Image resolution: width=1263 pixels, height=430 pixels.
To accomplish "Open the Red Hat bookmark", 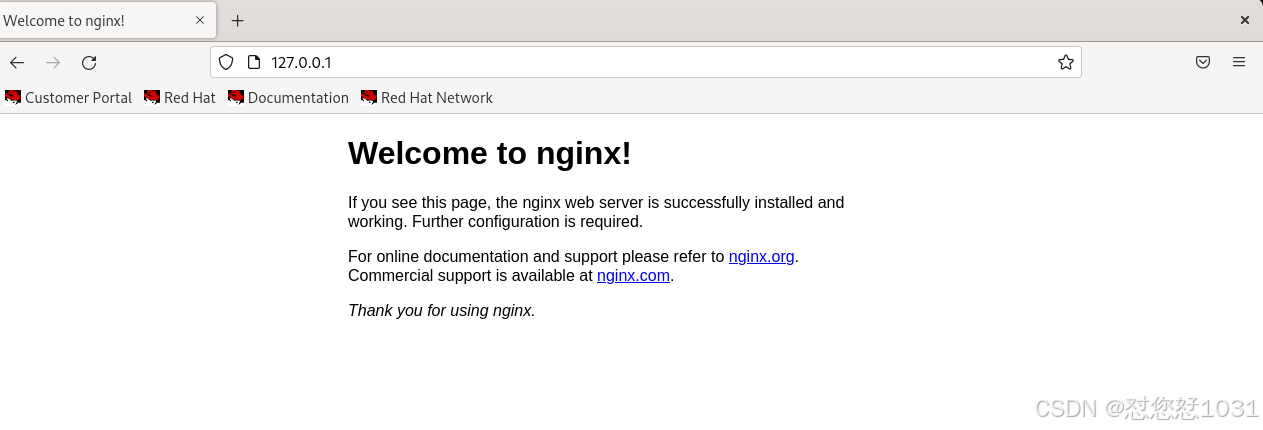I will coord(180,97).
